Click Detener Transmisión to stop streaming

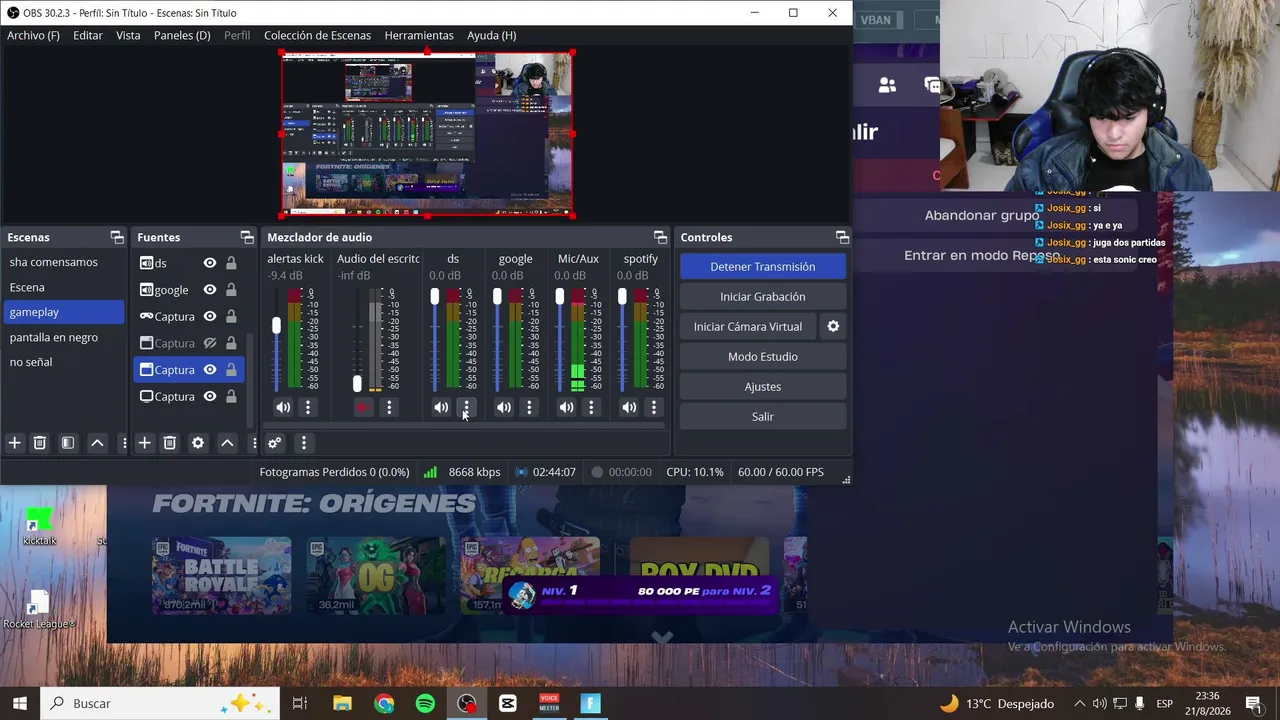(763, 267)
